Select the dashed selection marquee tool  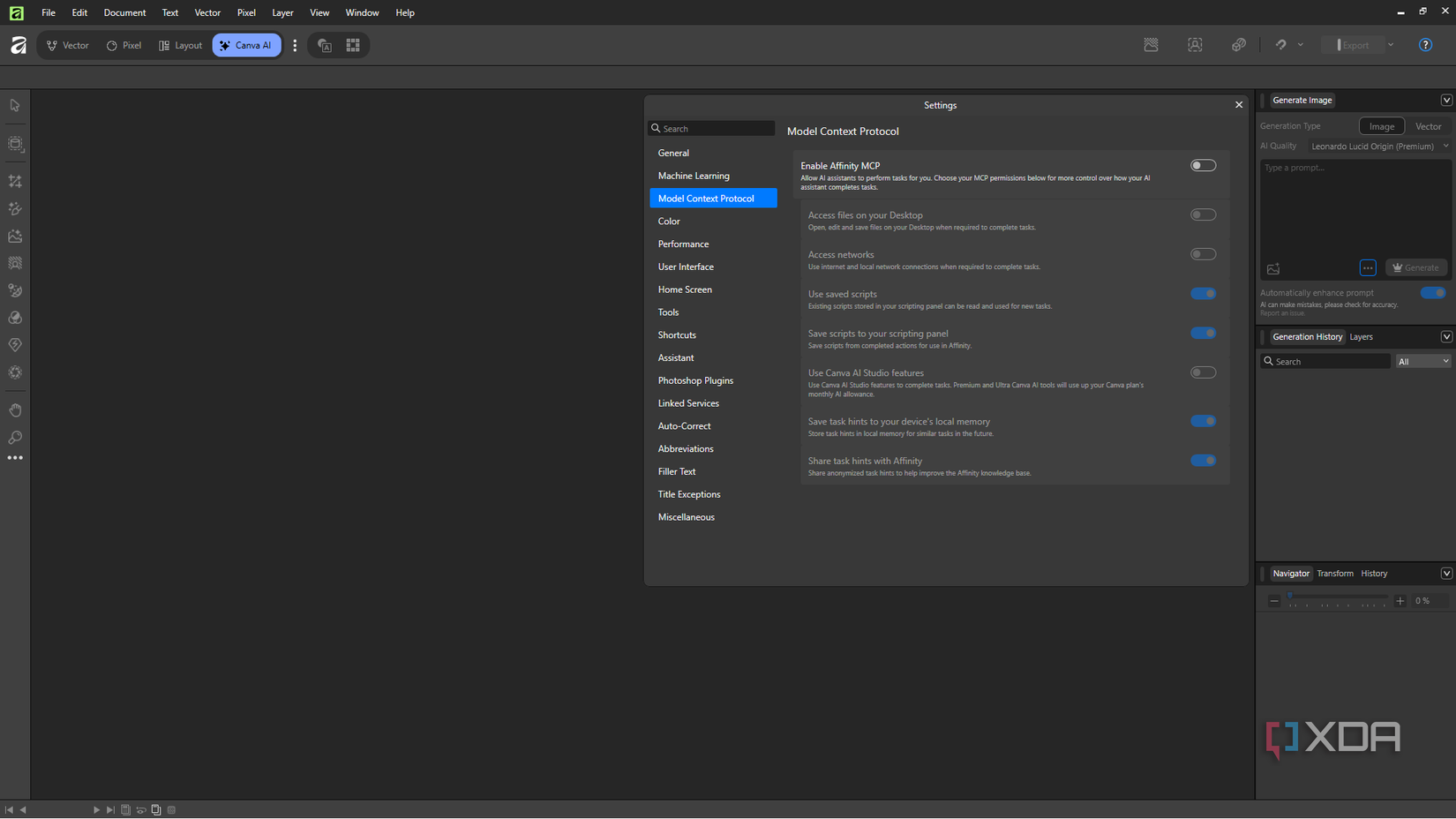coord(15,144)
